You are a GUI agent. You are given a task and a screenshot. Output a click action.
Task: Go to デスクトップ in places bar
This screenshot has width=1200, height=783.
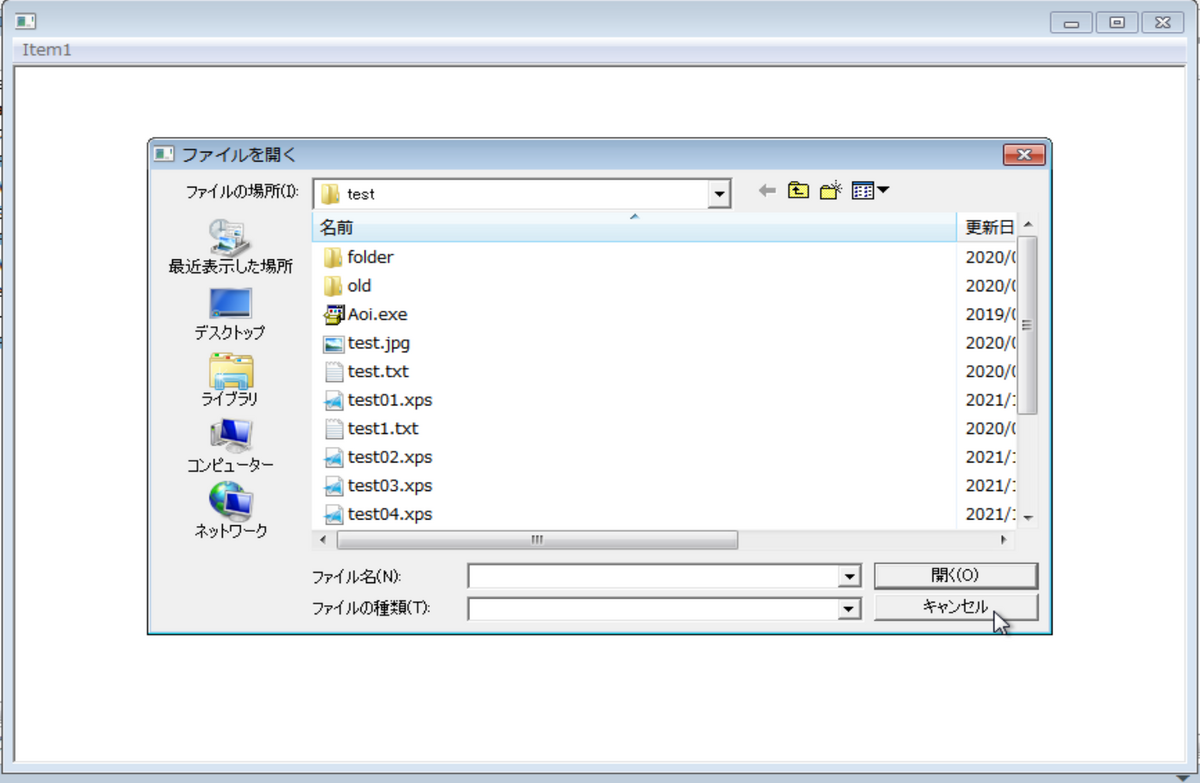pyautogui.click(x=231, y=314)
